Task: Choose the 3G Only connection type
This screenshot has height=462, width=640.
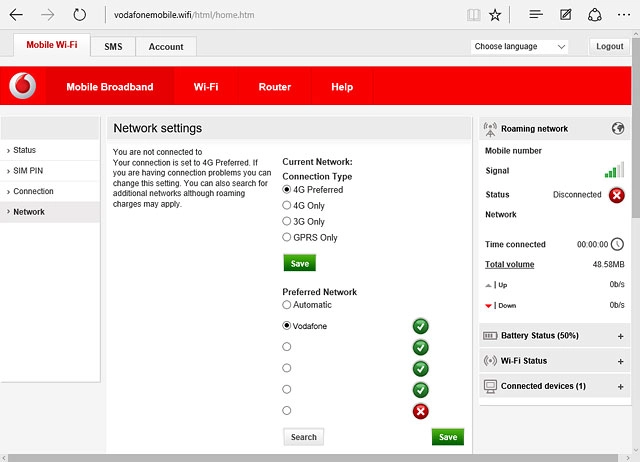Action: click(287, 222)
